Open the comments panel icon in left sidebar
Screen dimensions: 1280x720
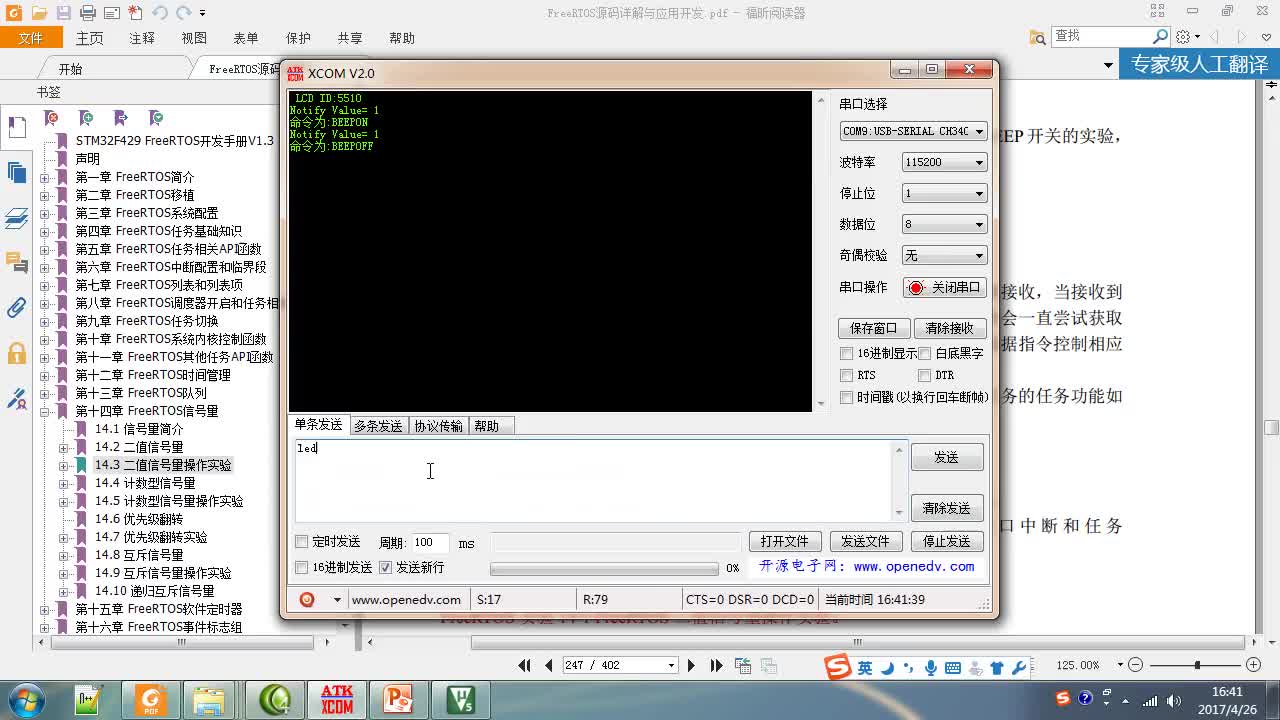tap(17, 263)
